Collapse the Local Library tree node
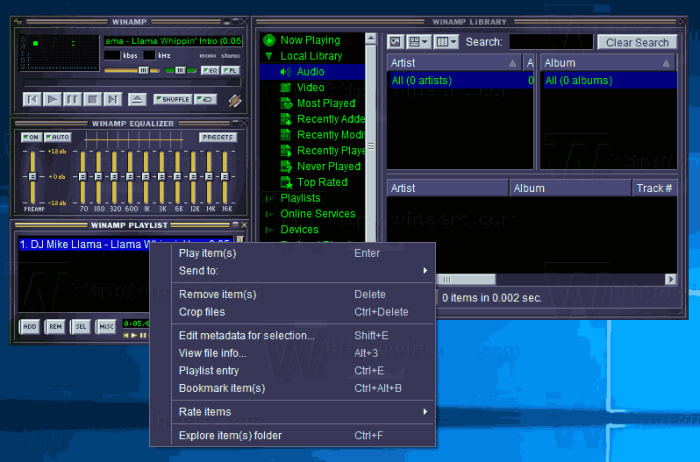700x462 pixels. tap(269, 56)
